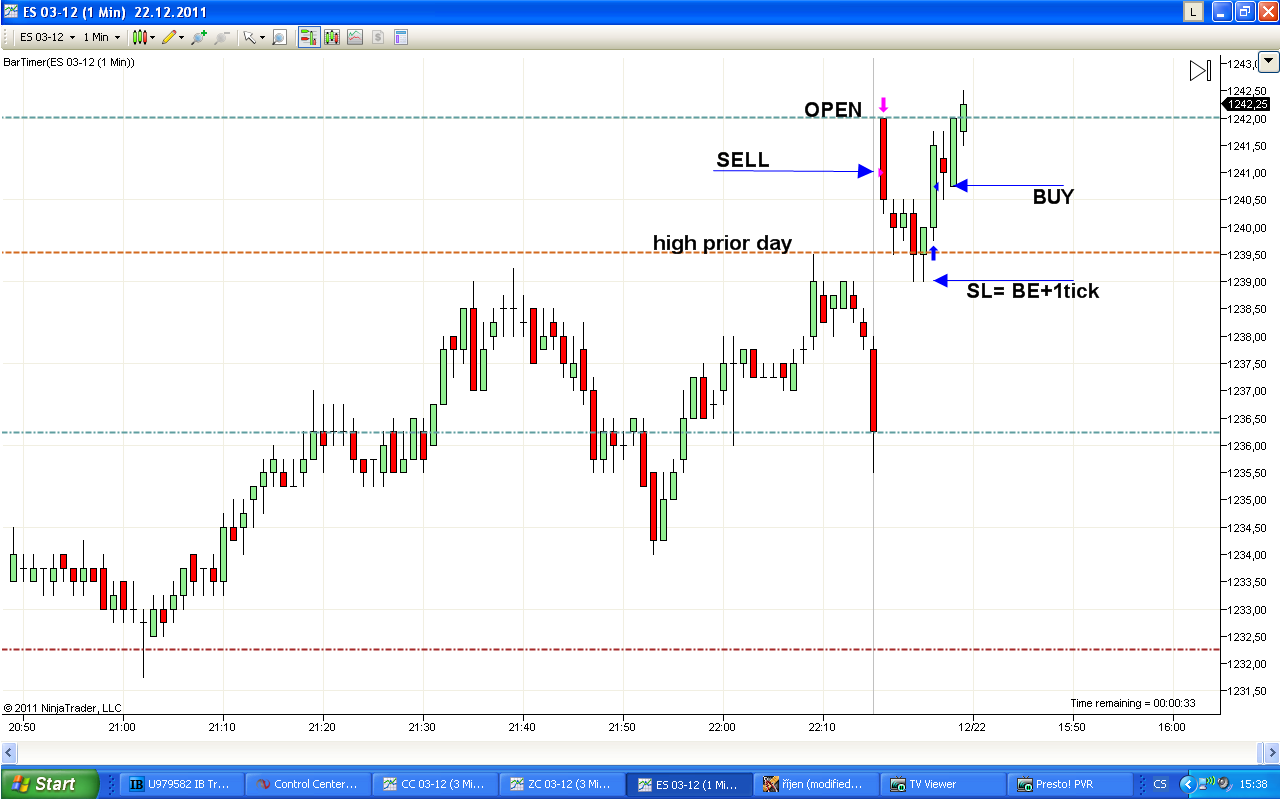Open the pencil drawing tools menu
1280x800 pixels.
click(x=172, y=37)
